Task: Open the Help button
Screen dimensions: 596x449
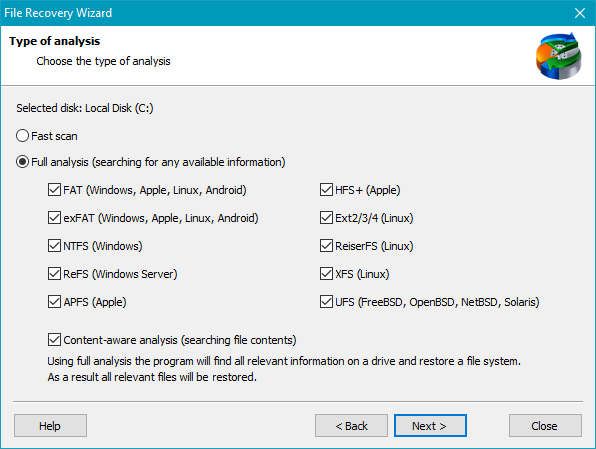Action: click(x=50, y=425)
